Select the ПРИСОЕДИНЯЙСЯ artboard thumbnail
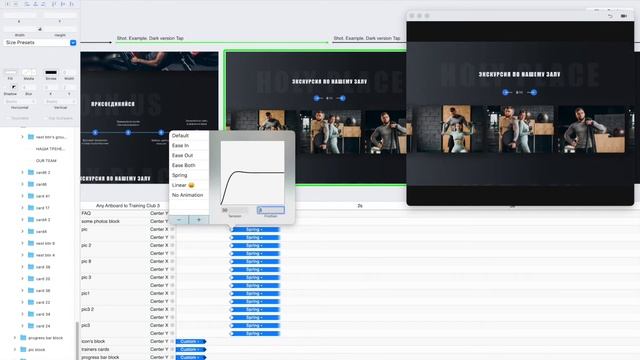Screen dimensions: 640x360 [x=149, y=118]
